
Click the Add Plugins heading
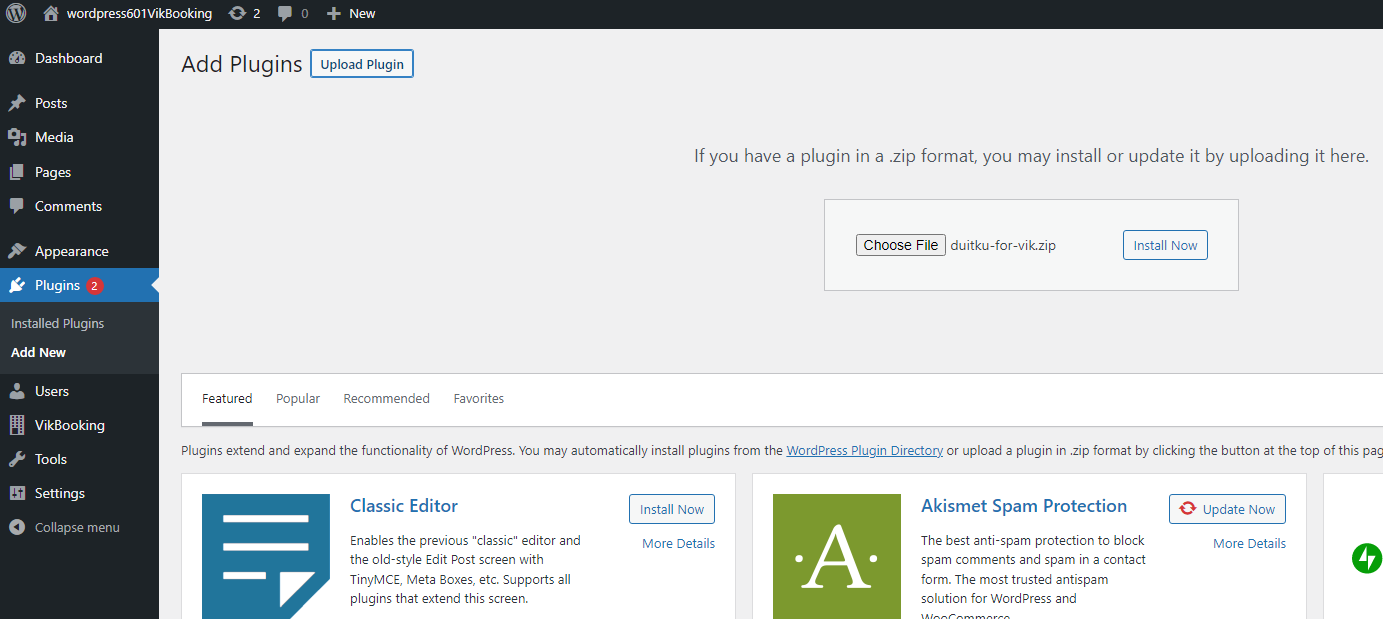[x=242, y=64]
